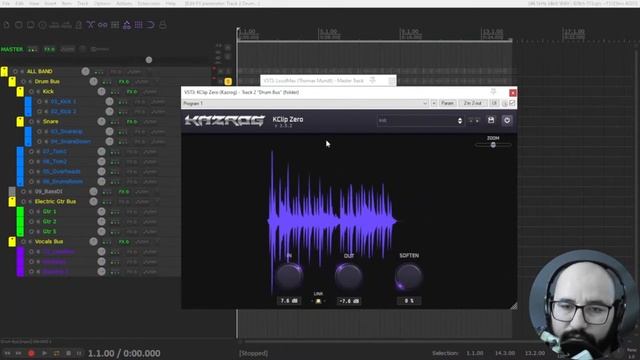The width and height of the screenshot is (640, 360).
Task: Click the ALL BAND volume knob
Action: tap(85, 71)
